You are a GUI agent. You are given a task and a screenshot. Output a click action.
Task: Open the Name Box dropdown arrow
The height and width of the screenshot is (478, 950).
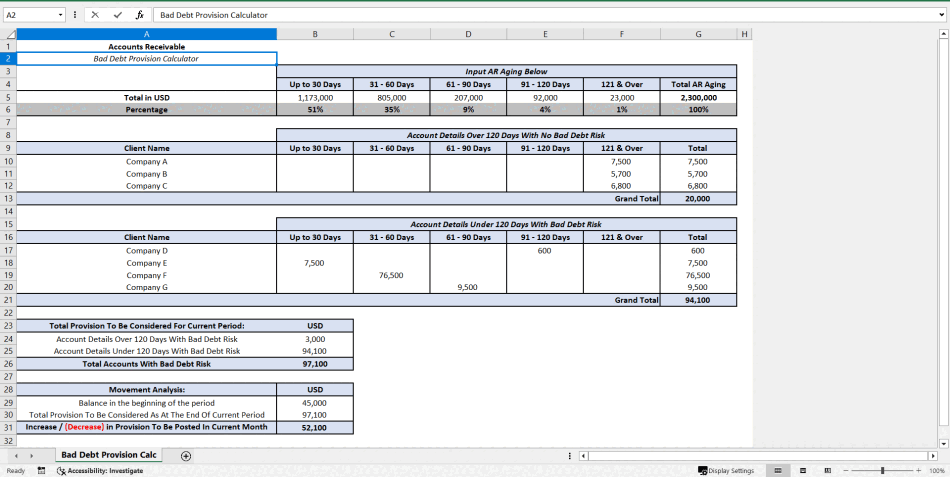[x=61, y=15]
